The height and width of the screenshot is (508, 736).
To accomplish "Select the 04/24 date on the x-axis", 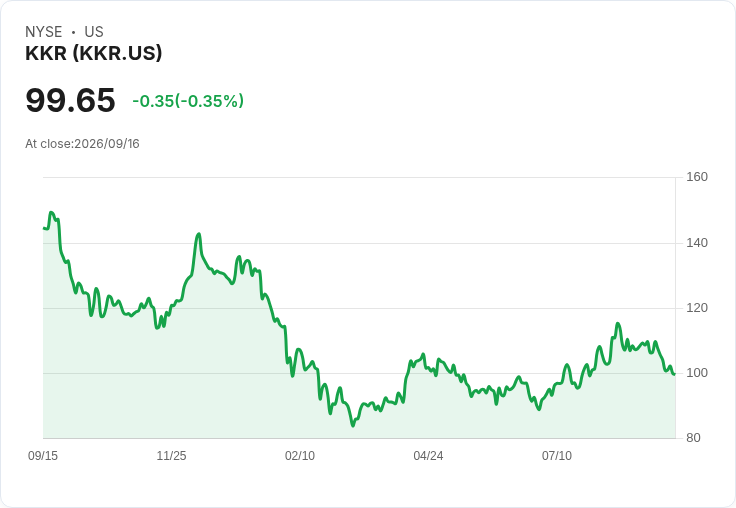I will click(x=428, y=455).
